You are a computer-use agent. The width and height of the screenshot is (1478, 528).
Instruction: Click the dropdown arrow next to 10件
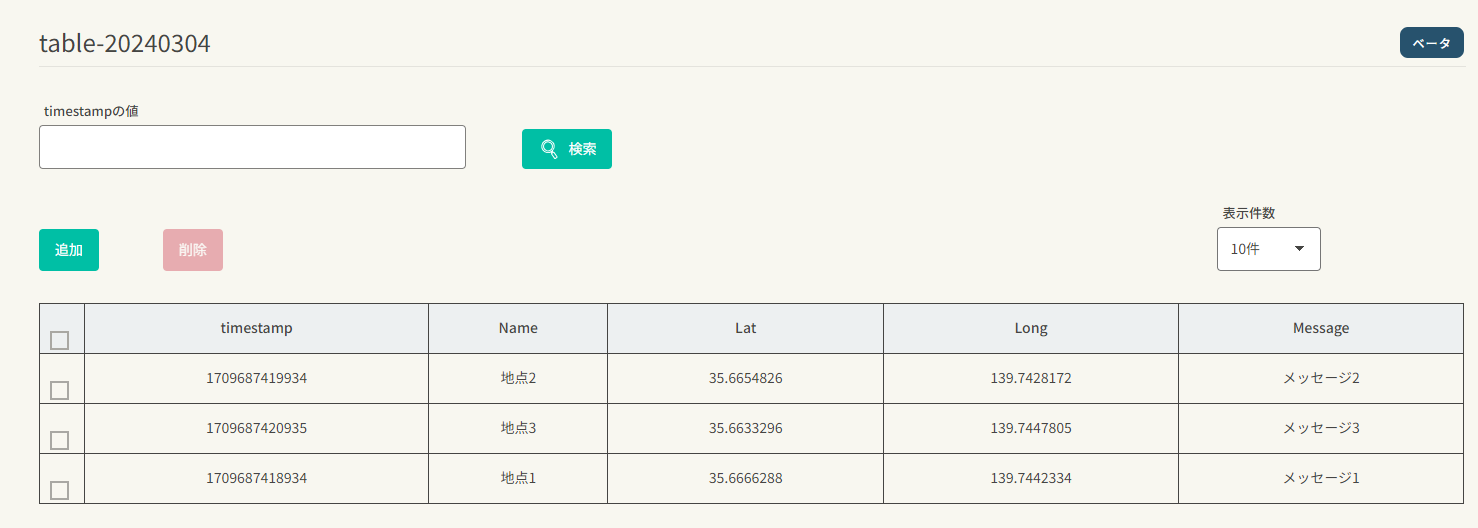(1299, 249)
